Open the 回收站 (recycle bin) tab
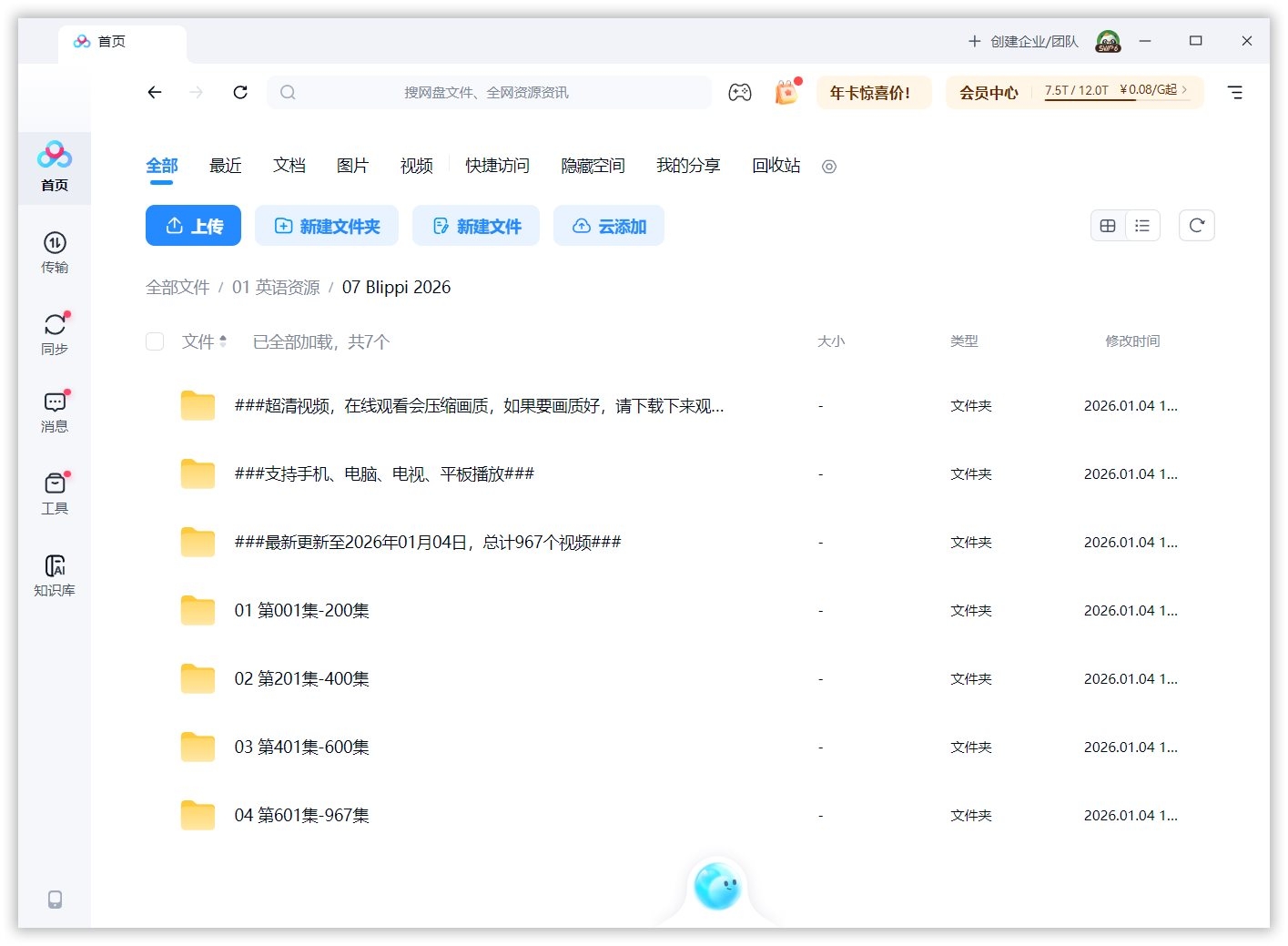The image size is (1288, 946). click(x=775, y=166)
